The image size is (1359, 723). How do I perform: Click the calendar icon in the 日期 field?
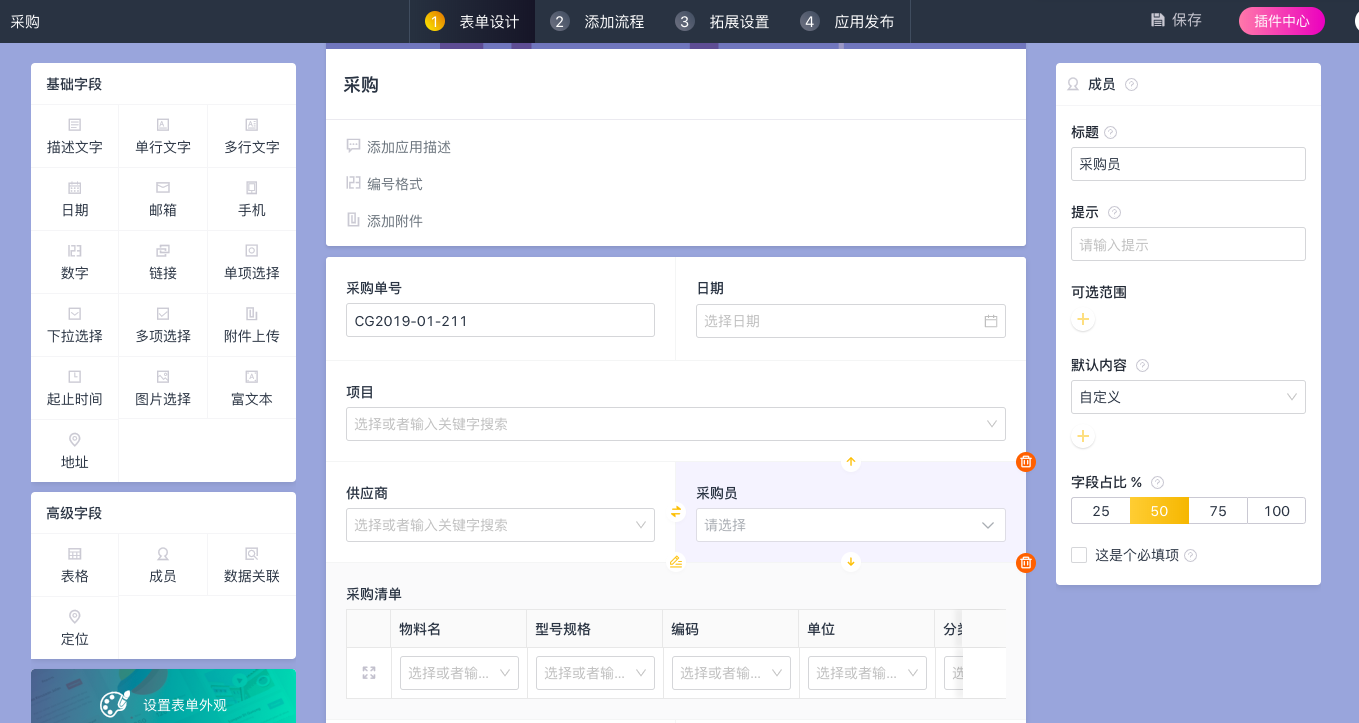pos(990,321)
